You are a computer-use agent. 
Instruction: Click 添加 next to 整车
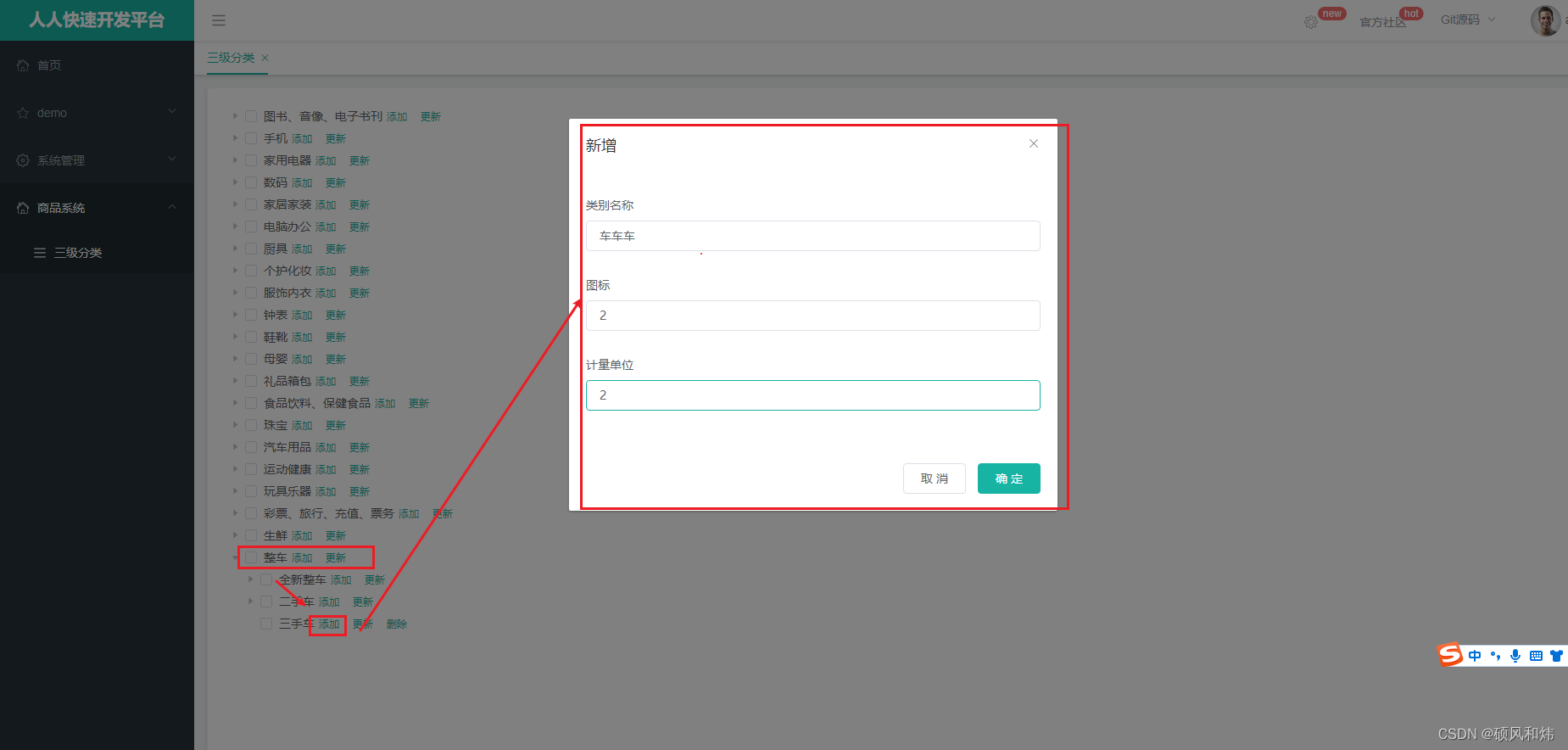[x=302, y=557]
